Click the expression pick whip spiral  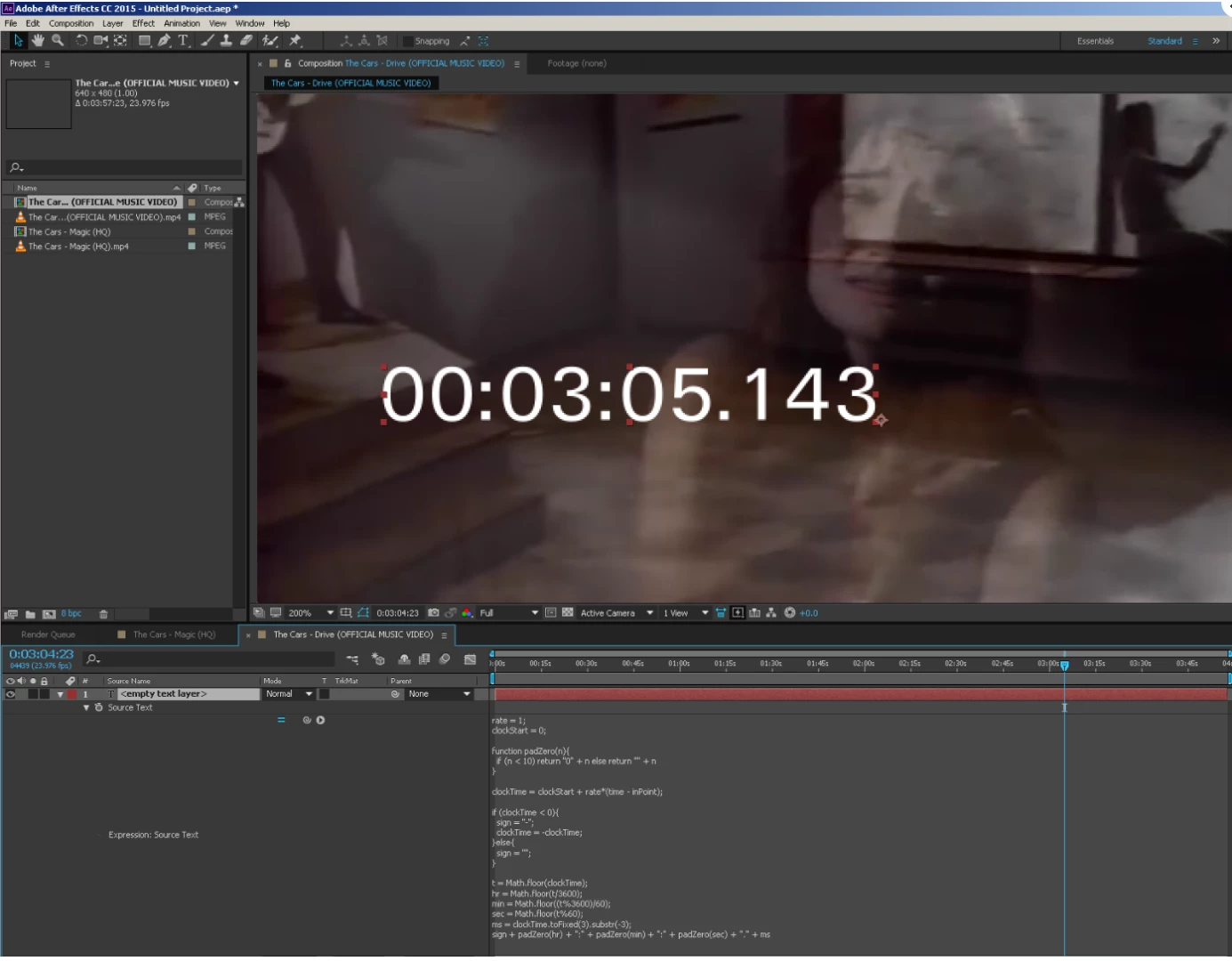tap(307, 720)
